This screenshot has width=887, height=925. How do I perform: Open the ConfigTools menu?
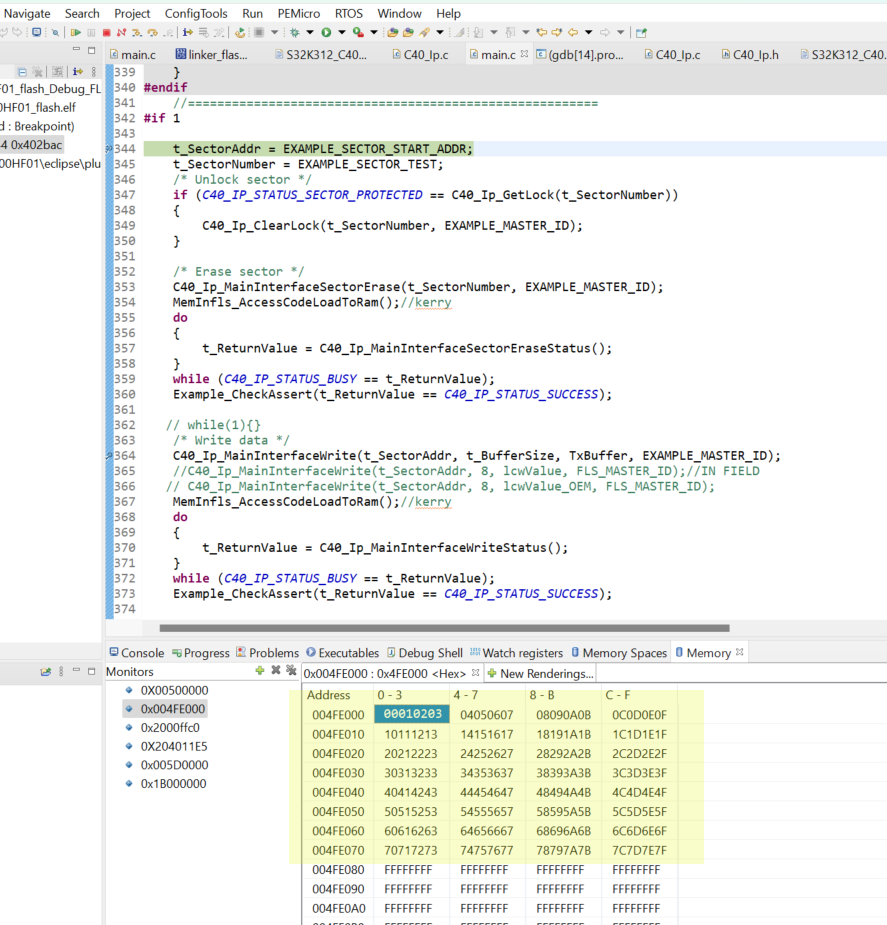[196, 13]
